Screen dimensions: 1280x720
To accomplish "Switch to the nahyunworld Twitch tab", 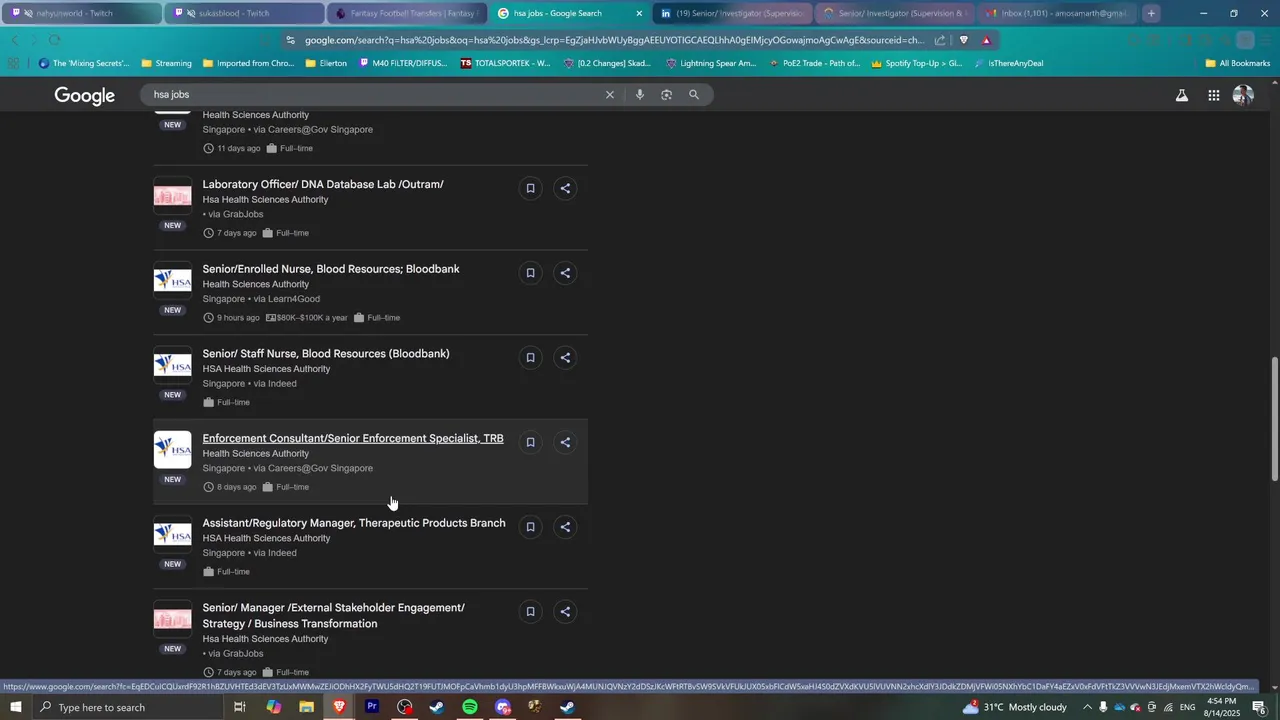I will pos(80,13).
